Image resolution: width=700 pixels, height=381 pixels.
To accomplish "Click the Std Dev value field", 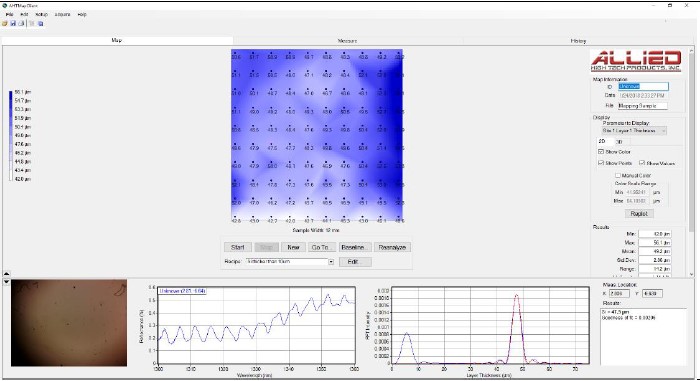I will (655, 260).
